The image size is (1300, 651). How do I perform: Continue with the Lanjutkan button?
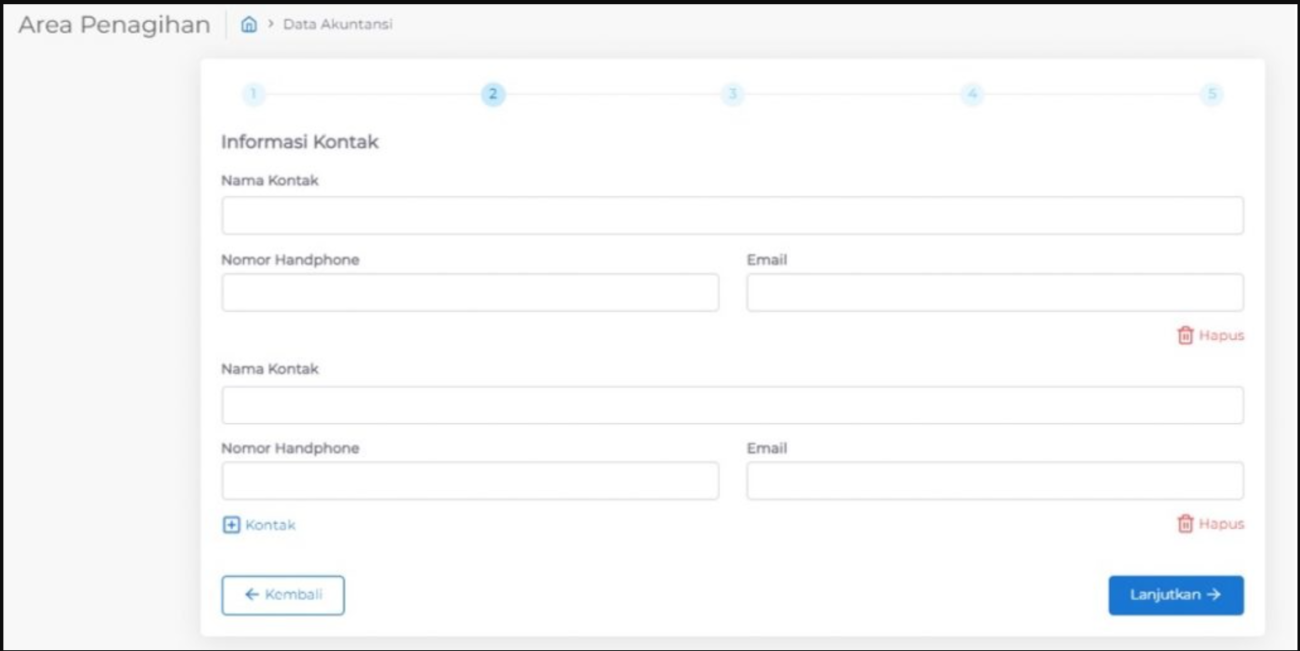click(1176, 595)
